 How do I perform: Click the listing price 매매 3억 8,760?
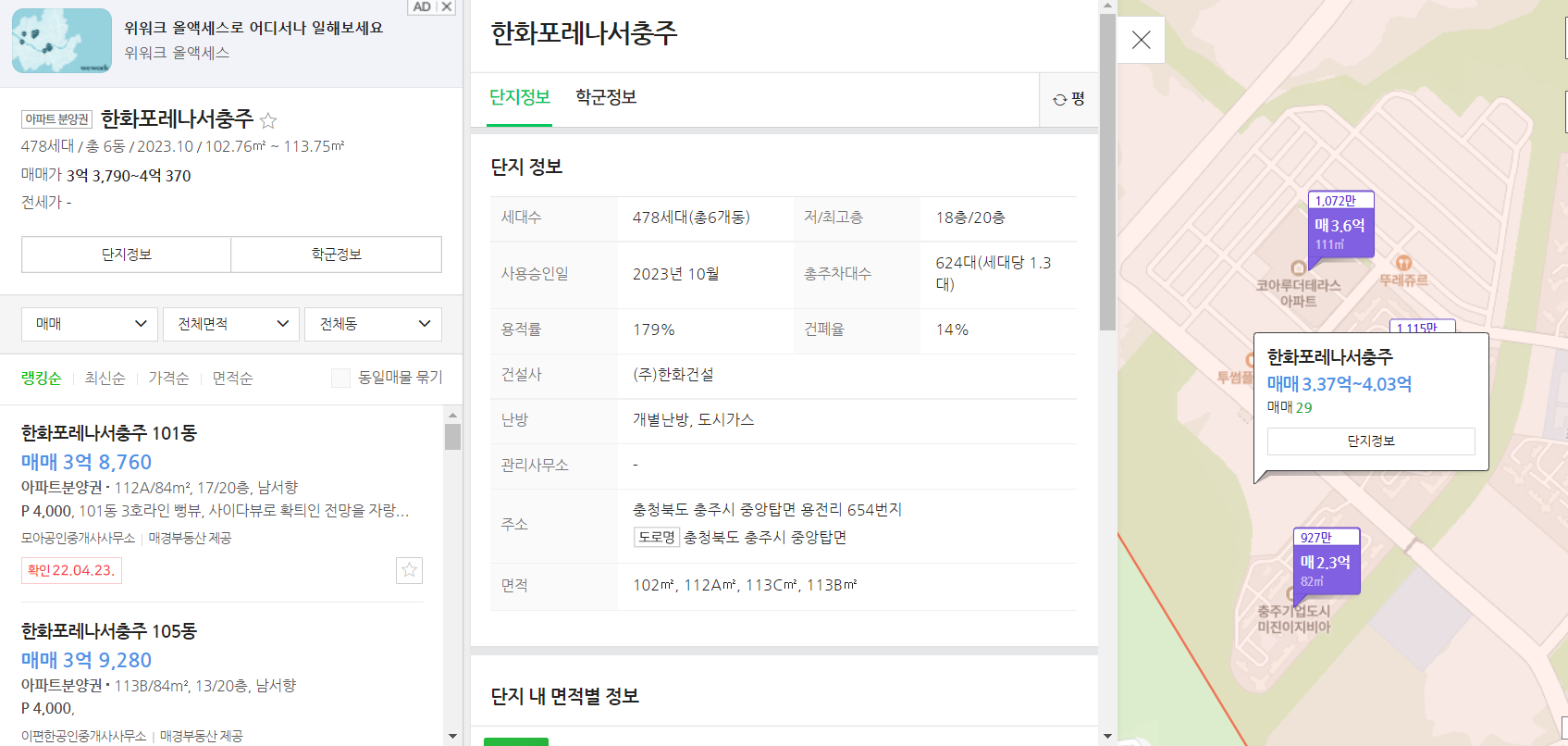coord(87,462)
